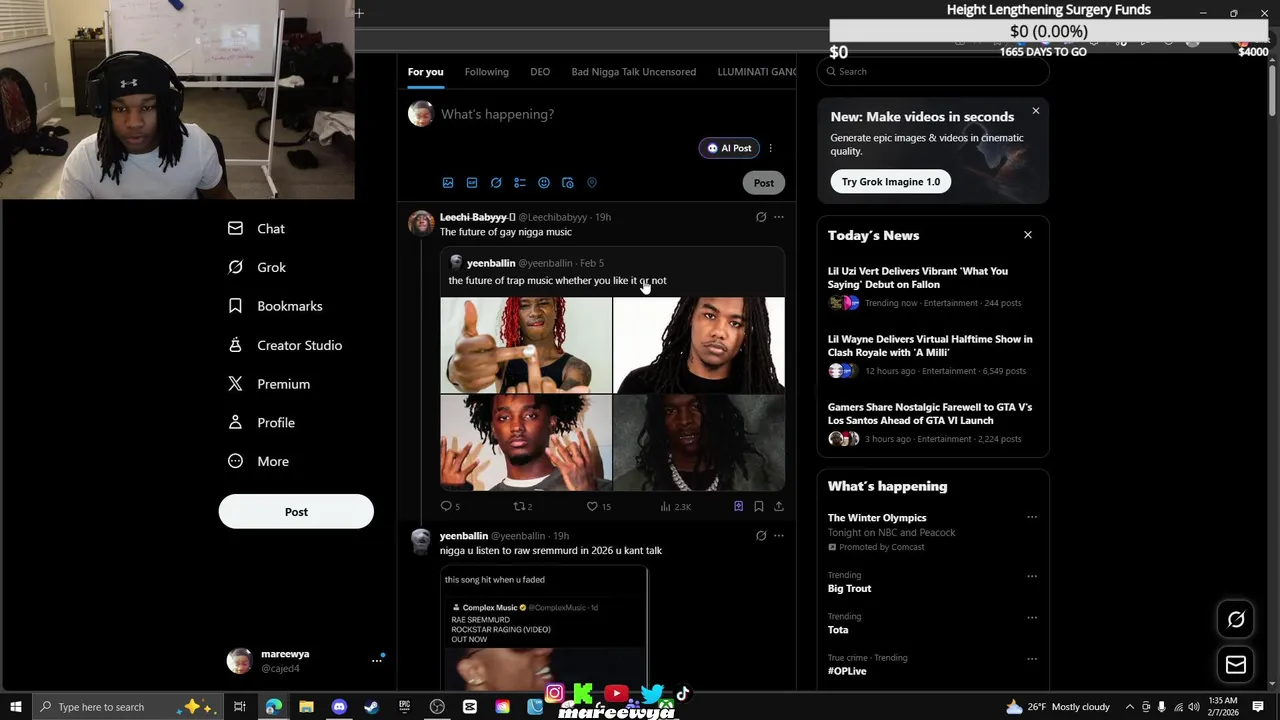Click Post button in the composer
1280x720 pixels.
[763, 183]
